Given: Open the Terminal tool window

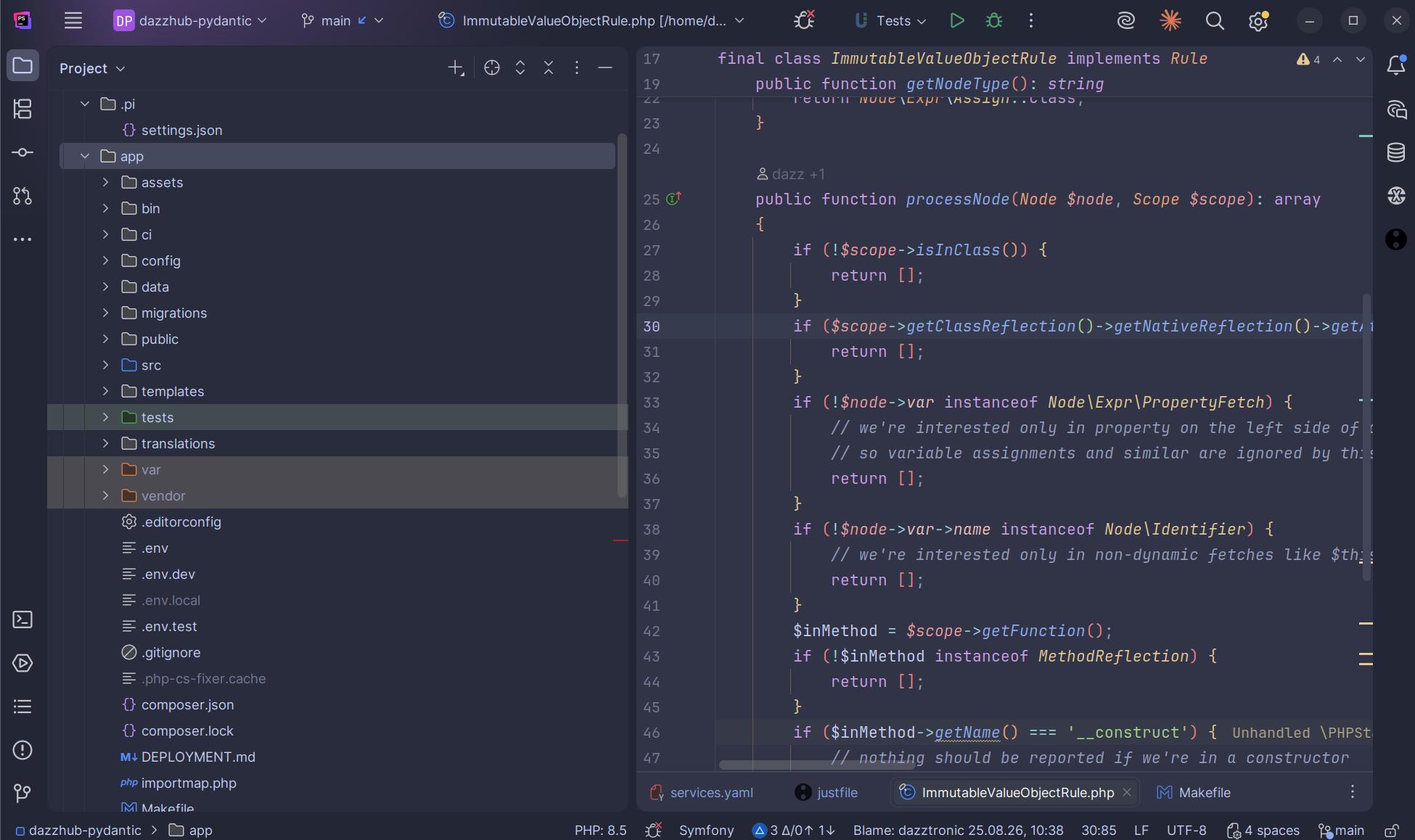Looking at the screenshot, I should coord(22,619).
